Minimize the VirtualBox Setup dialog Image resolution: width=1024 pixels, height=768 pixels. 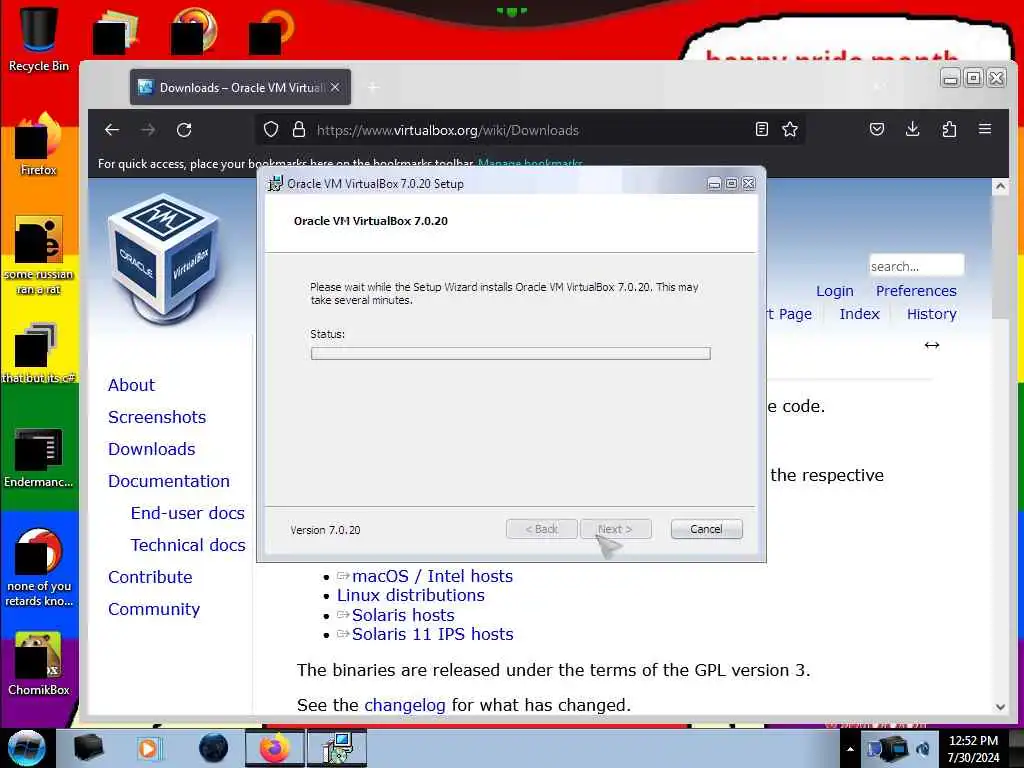coord(714,184)
